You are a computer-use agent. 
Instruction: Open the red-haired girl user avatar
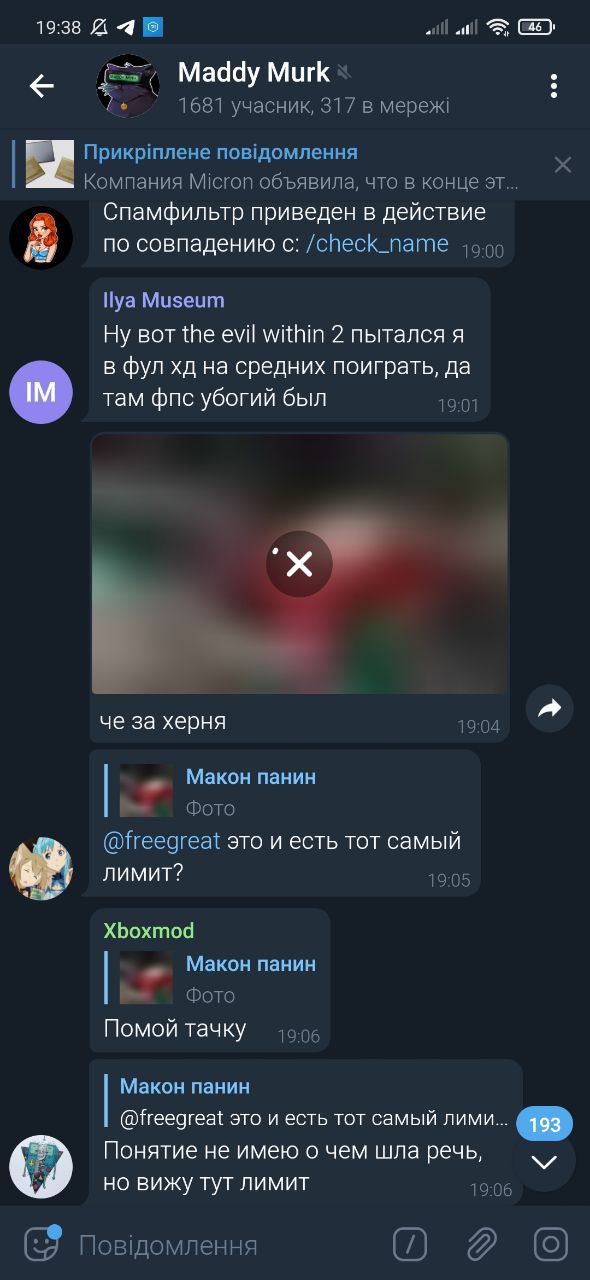click(41, 238)
